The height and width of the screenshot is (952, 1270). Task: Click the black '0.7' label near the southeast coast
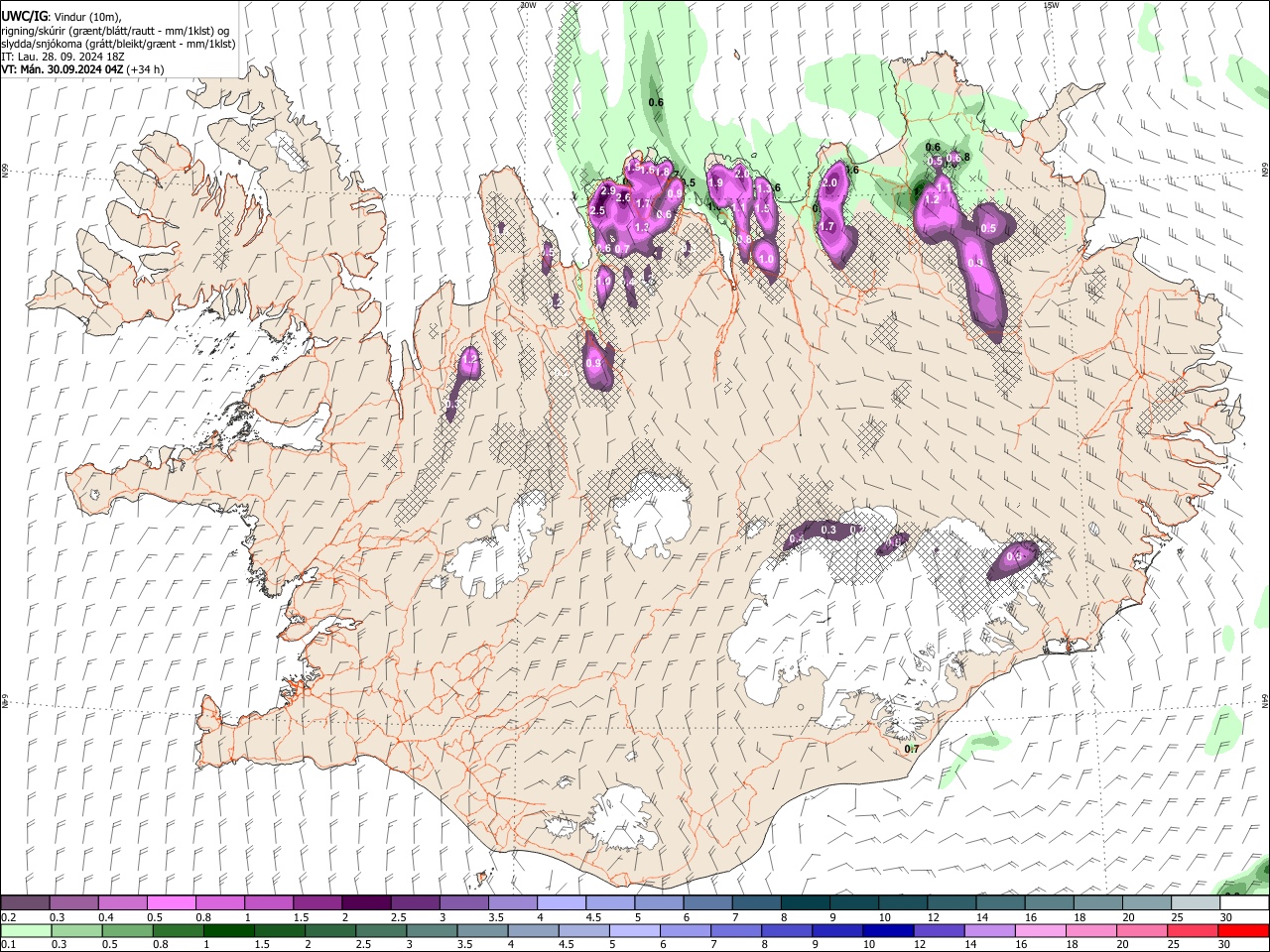[912, 749]
